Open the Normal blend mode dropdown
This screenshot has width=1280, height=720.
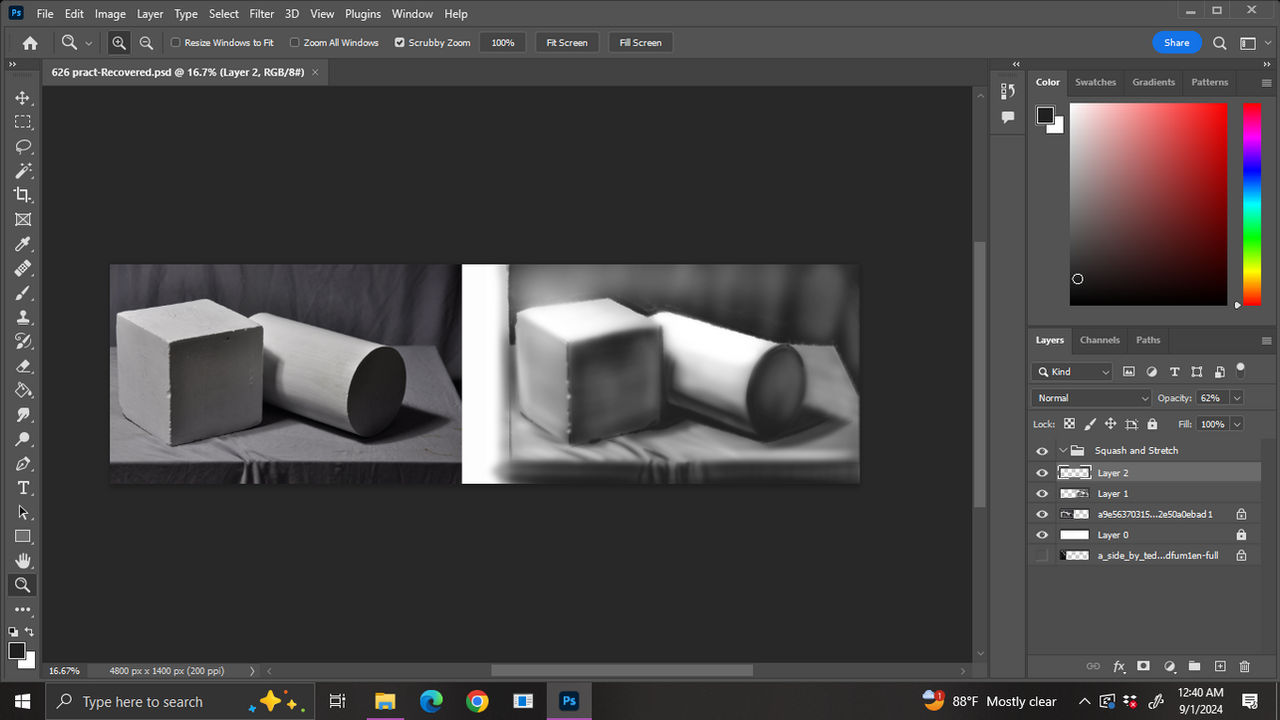tap(1091, 398)
